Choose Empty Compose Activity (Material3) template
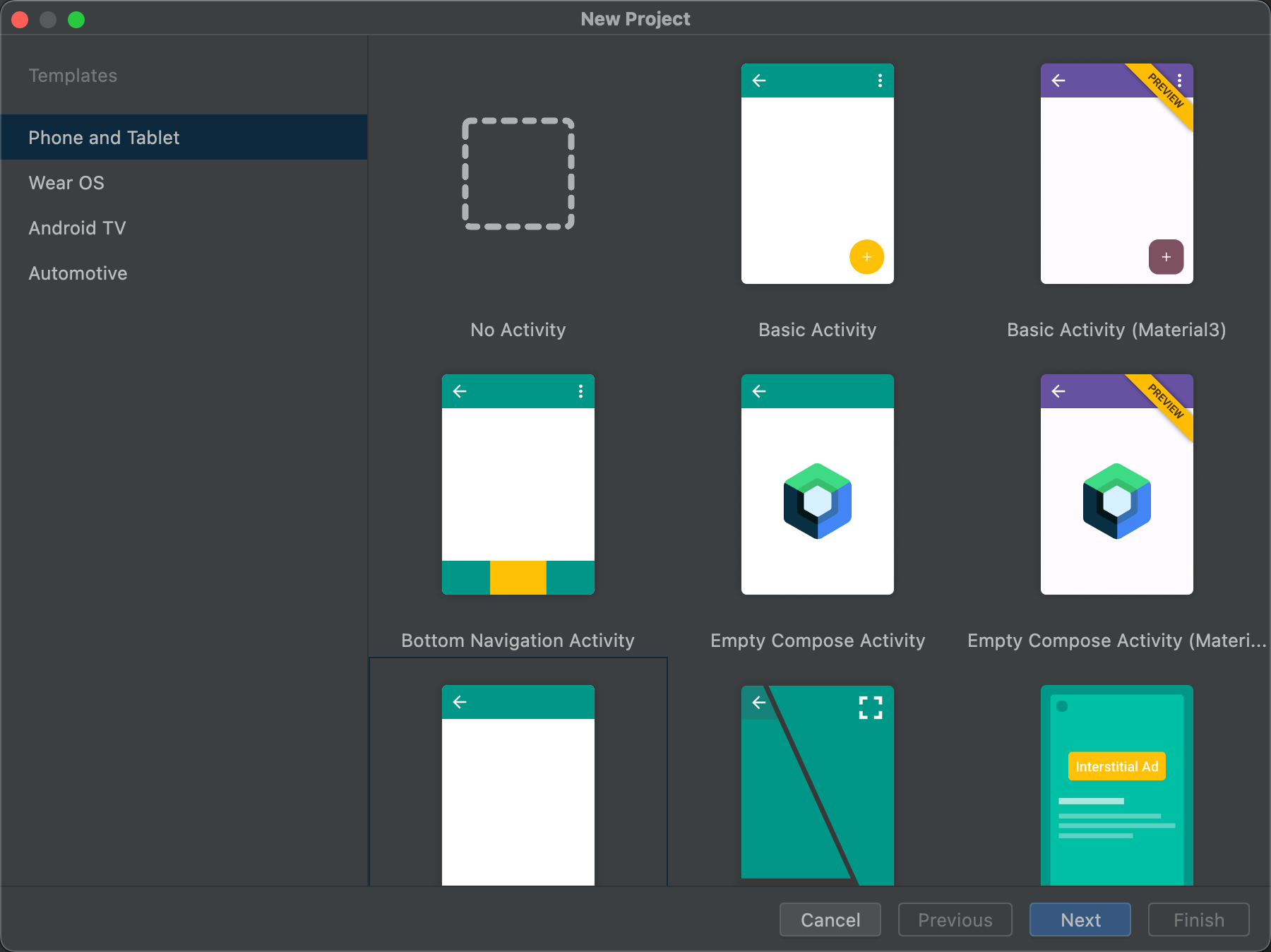Viewport: 1271px width, 952px height. click(1116, 484)
